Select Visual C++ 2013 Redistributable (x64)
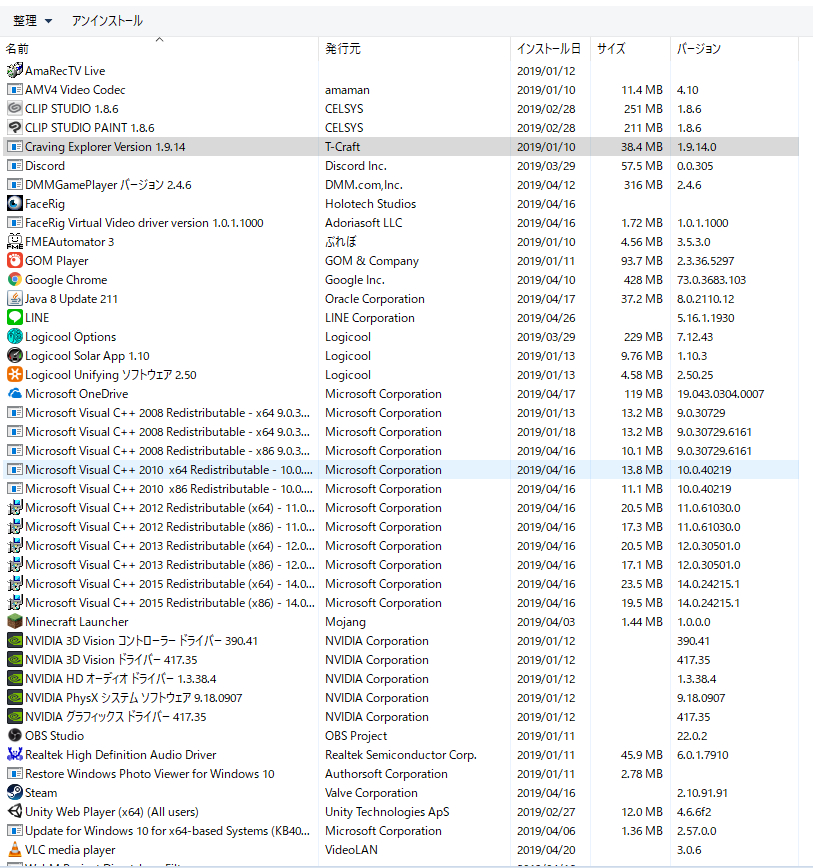This screenshot has width=813, height=868. pos(401,546)
